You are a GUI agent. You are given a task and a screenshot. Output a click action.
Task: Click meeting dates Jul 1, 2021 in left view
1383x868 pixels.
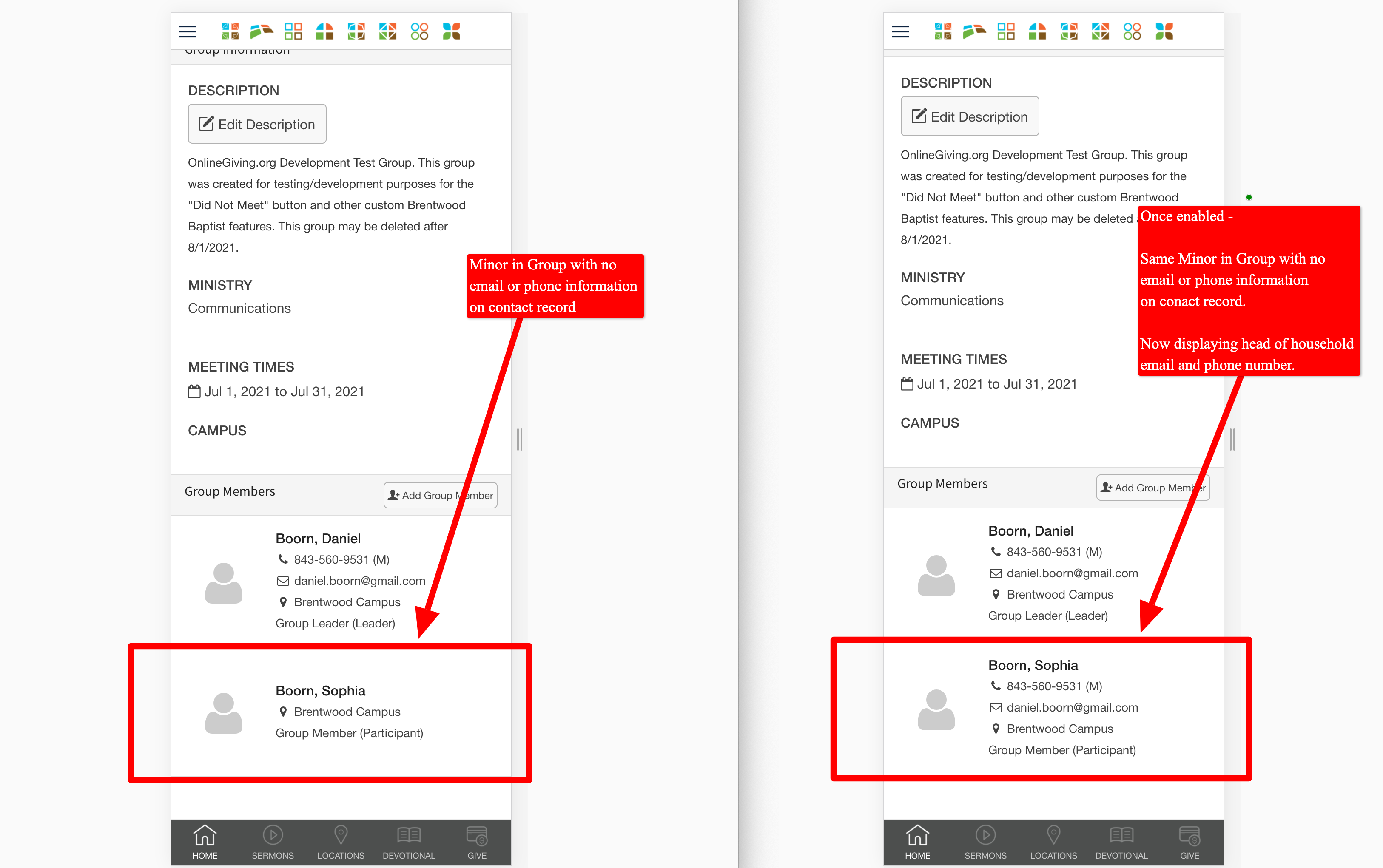coord(276,391)
